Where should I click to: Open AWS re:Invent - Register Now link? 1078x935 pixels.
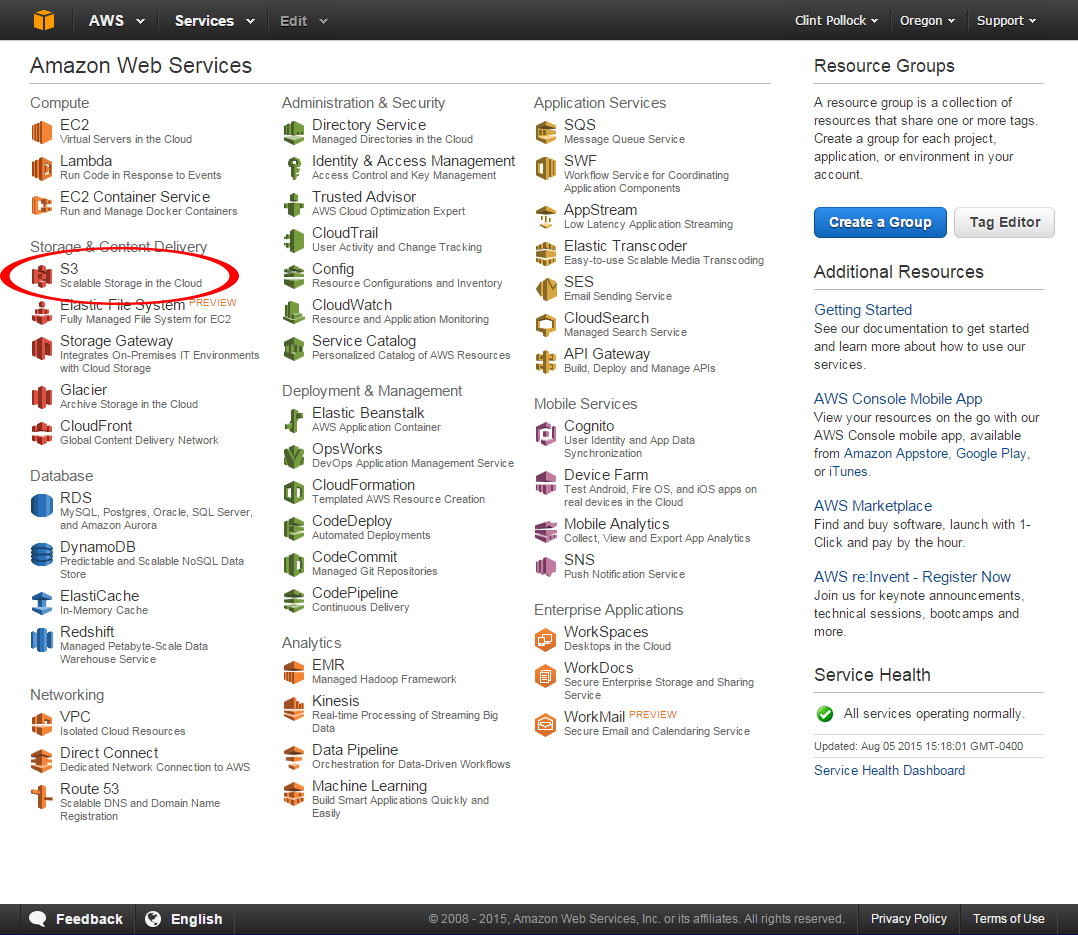(x=912, y=577)
